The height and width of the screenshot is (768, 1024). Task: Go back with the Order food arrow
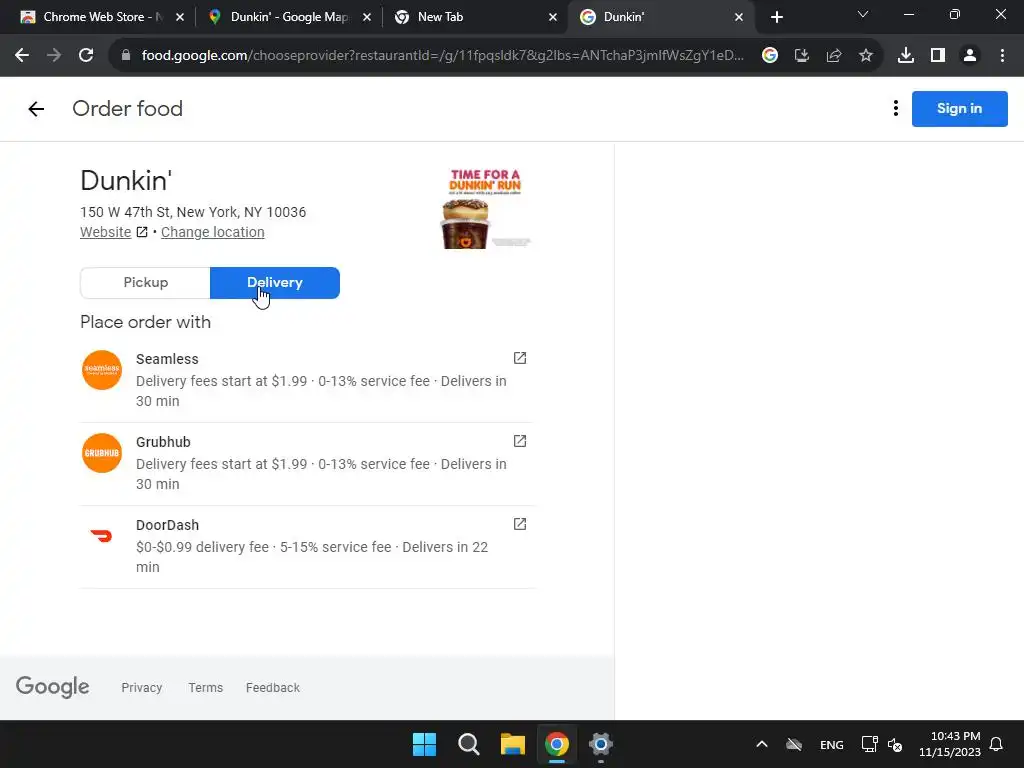tap(36, 108)
